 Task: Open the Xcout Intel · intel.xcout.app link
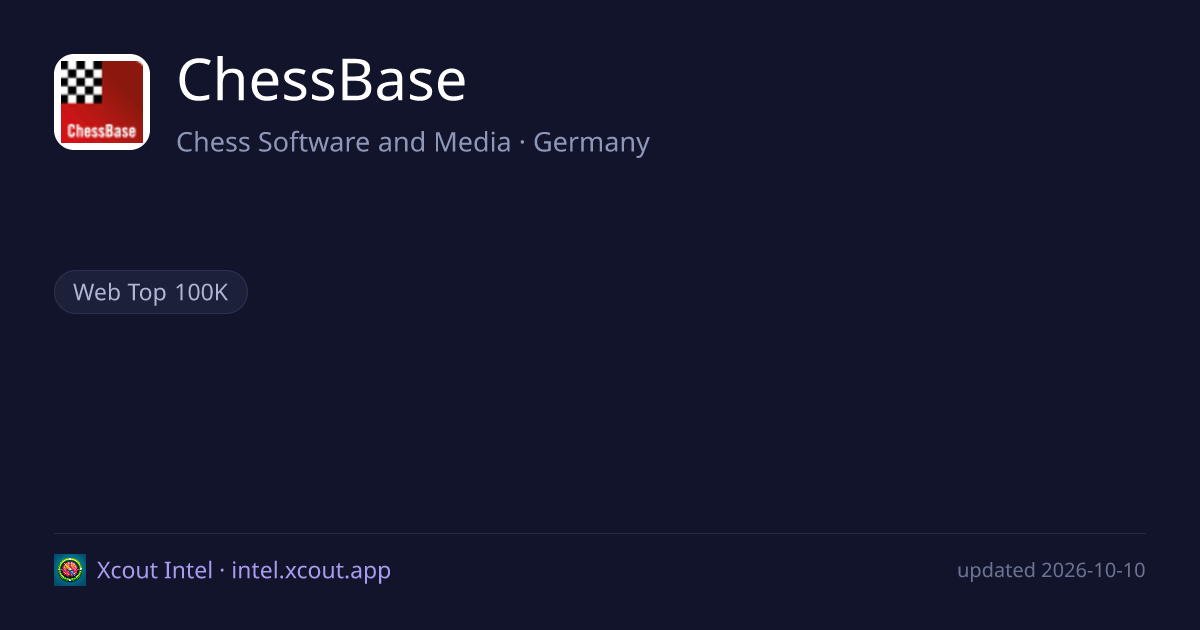[244, 570]
